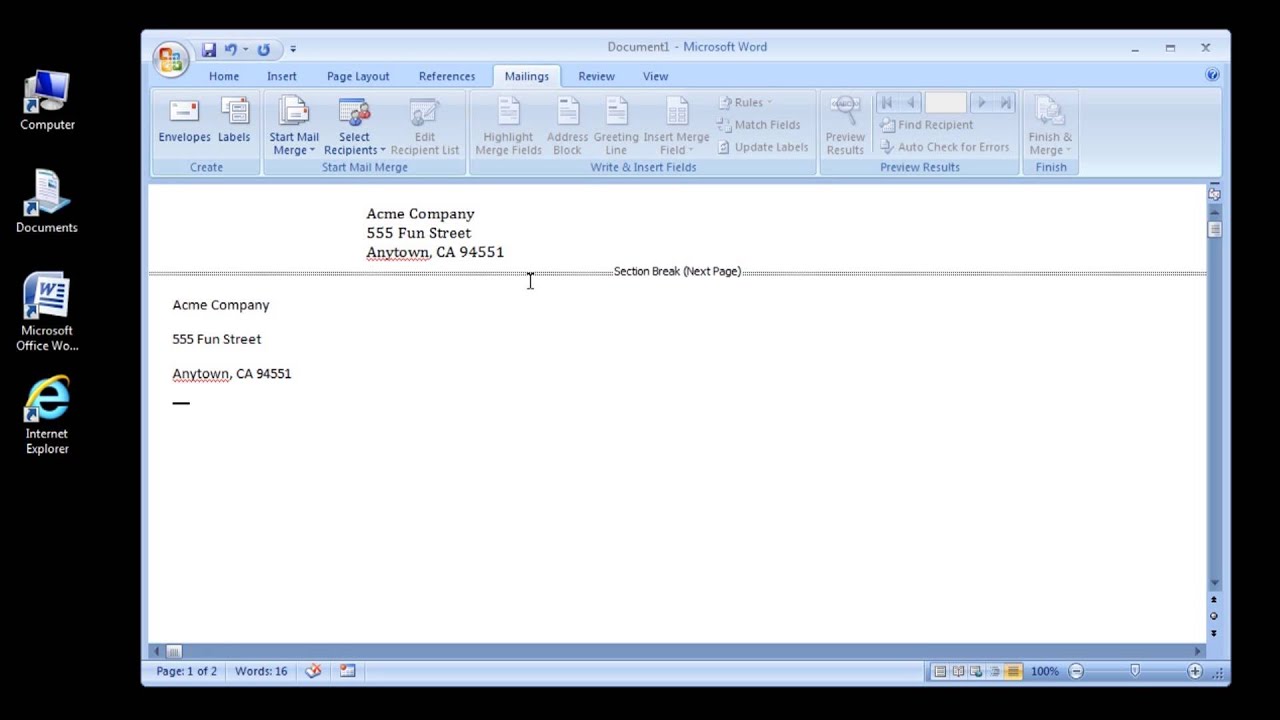Screen dimensions: 1280x720
Task: Go to first record in Preview Results
Action: (887, 102)
